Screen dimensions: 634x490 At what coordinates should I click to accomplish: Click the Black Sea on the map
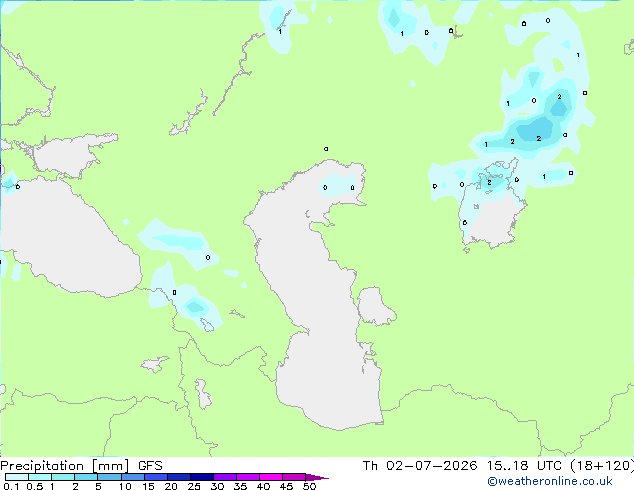[x=69, y=239]
